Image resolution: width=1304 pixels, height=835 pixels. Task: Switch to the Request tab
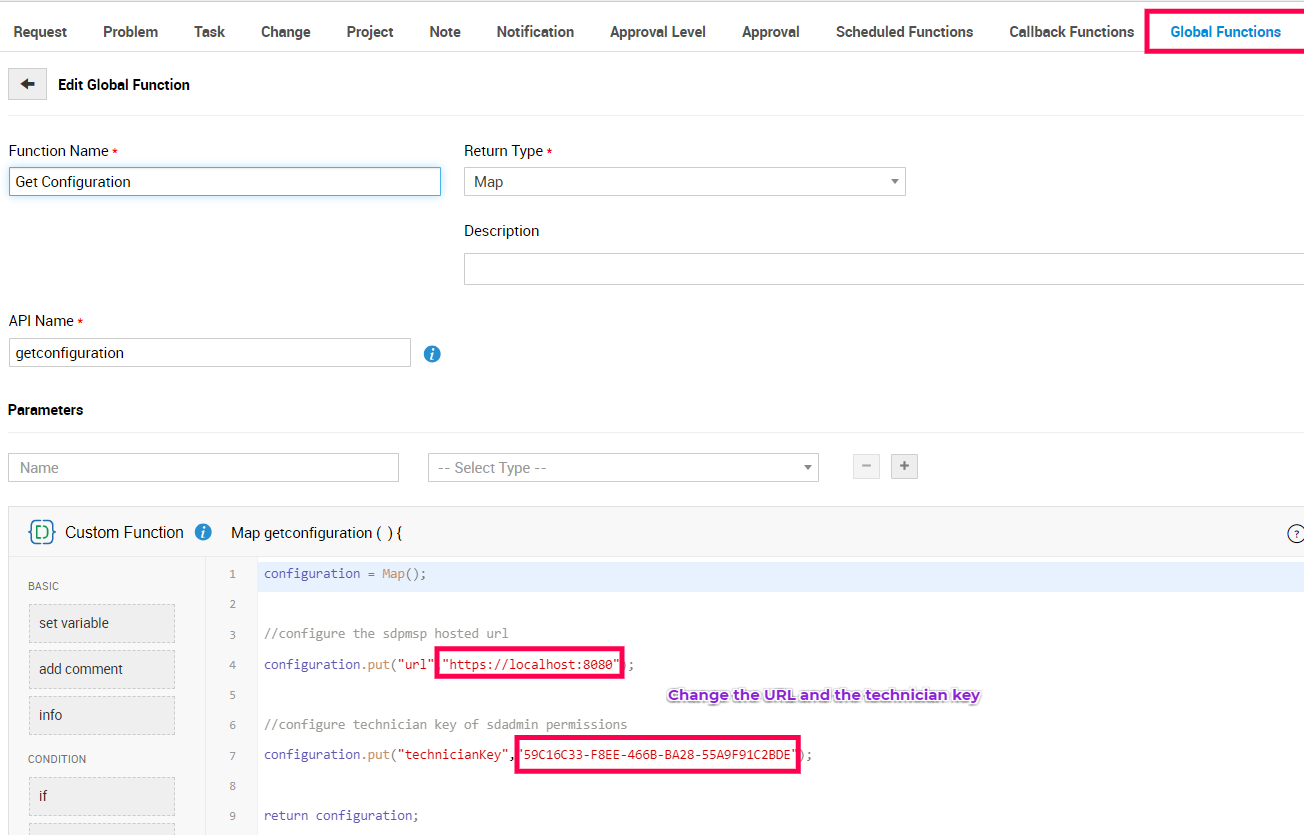40,32
